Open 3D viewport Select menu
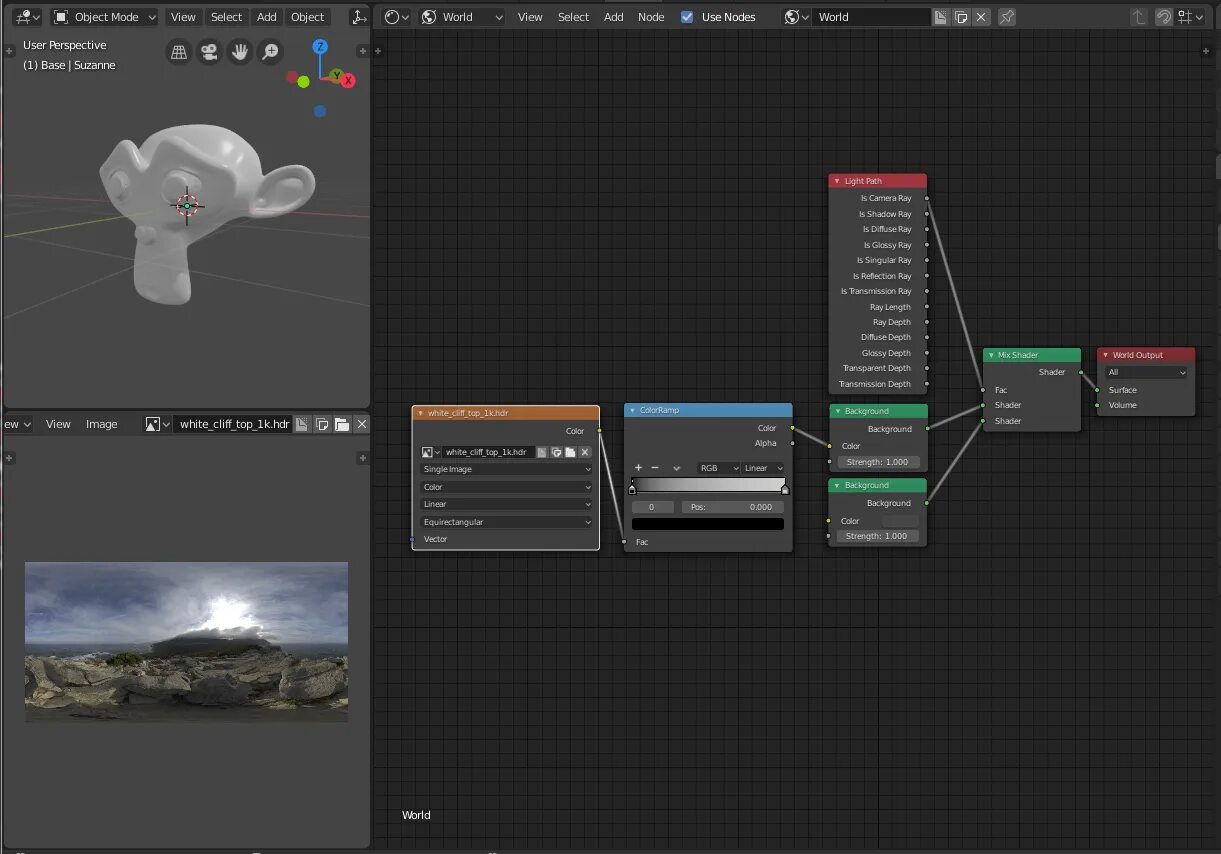The width and height of the screenshot is (1221, 854). pos(227,17)
